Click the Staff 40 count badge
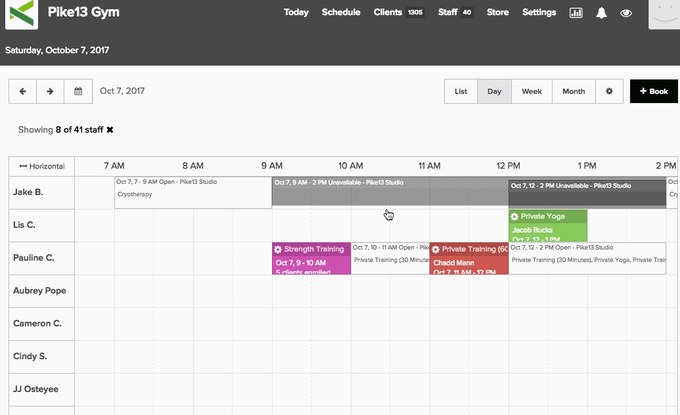 [467, 13]
